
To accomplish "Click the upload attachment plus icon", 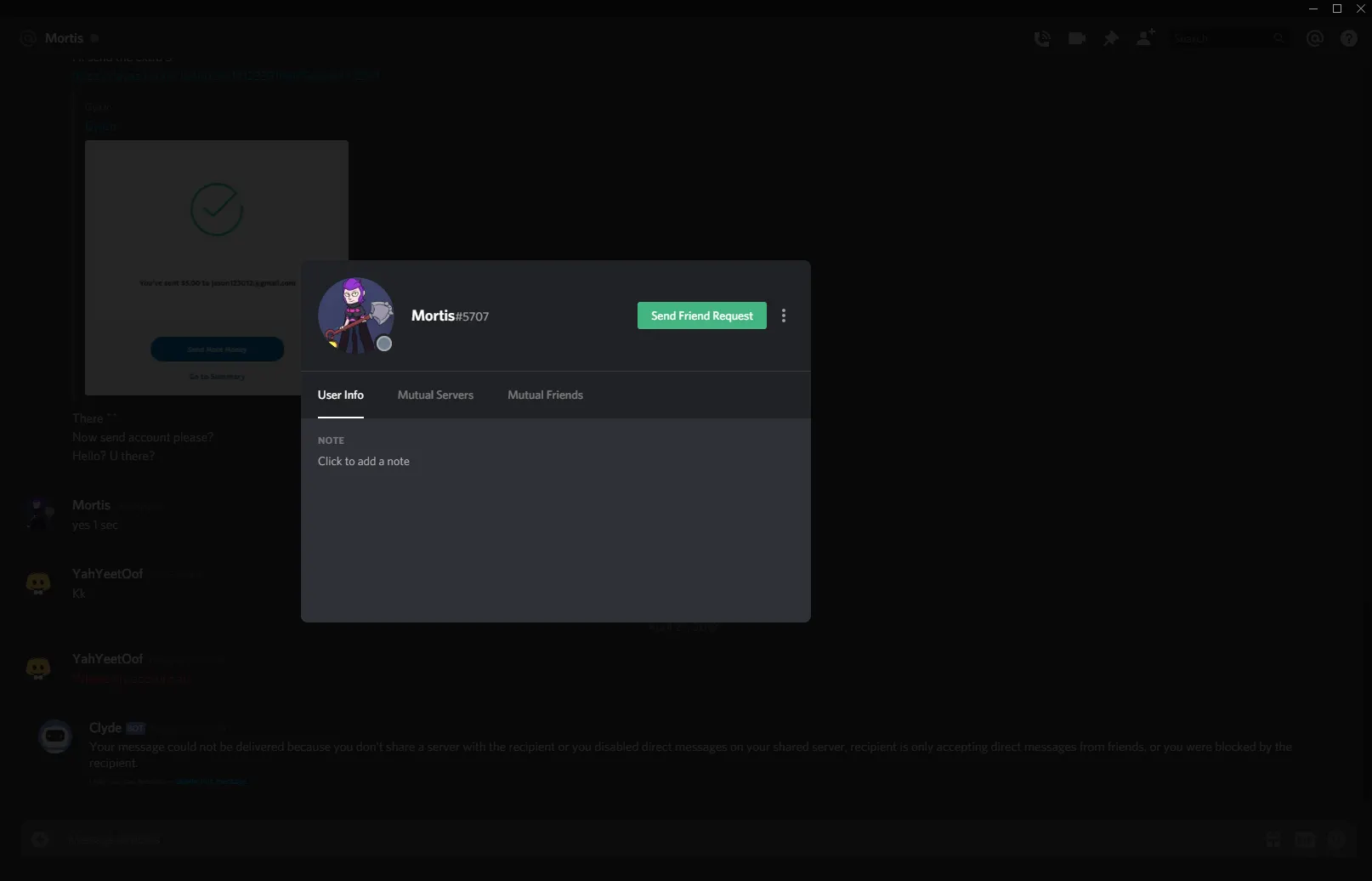I will [40, 839].
